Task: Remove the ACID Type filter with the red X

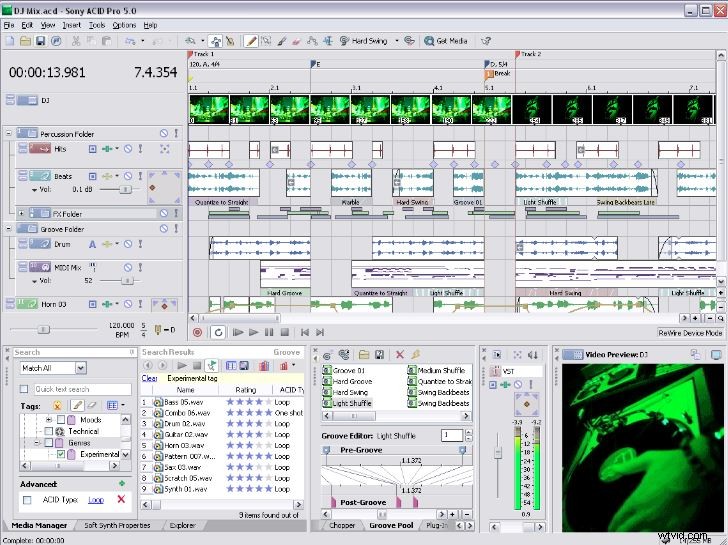Action: tap(121, 499)
